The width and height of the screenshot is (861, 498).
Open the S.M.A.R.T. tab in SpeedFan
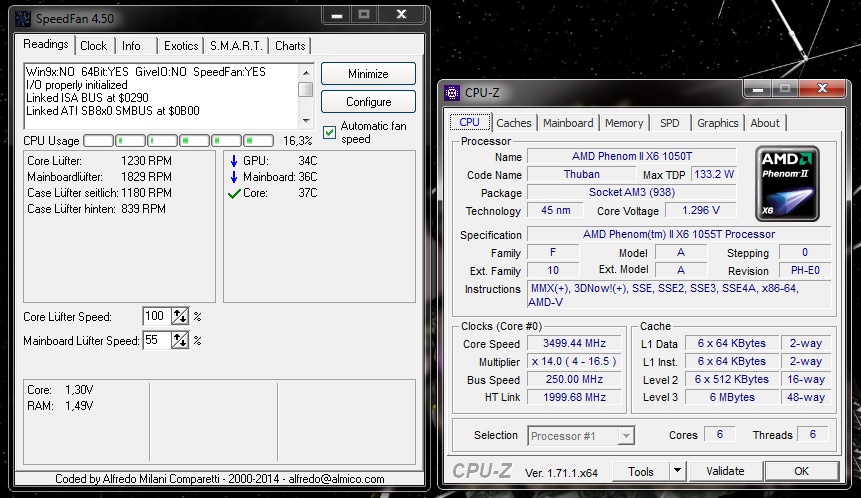[236, 46]
